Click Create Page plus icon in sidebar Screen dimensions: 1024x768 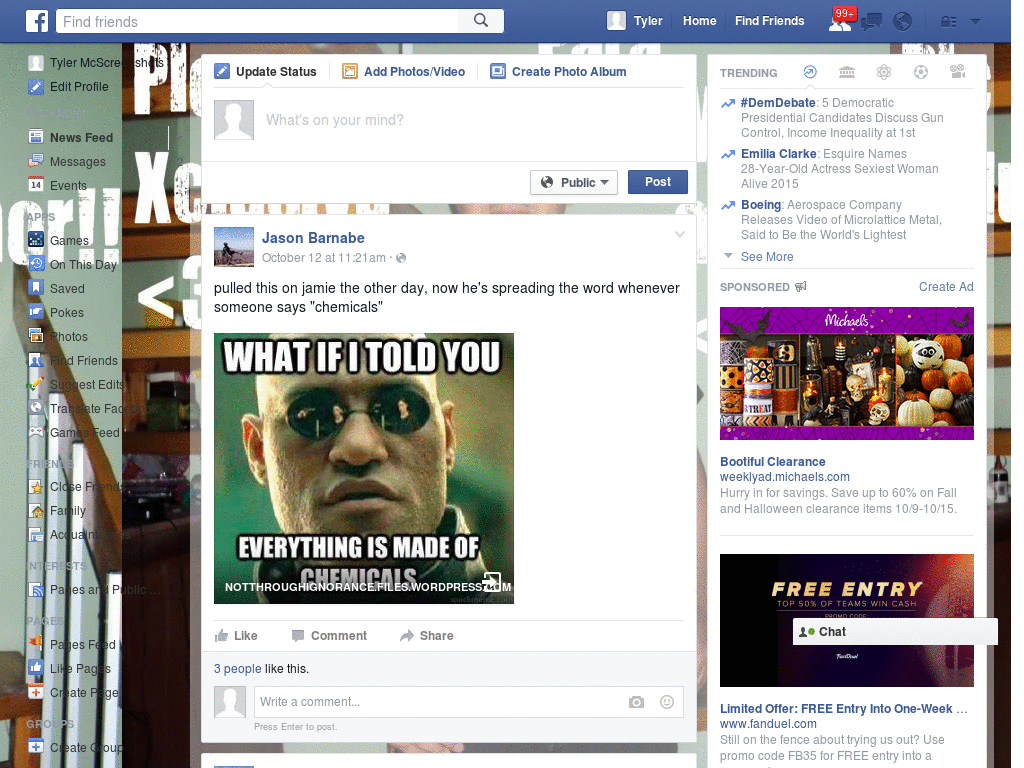36,693
